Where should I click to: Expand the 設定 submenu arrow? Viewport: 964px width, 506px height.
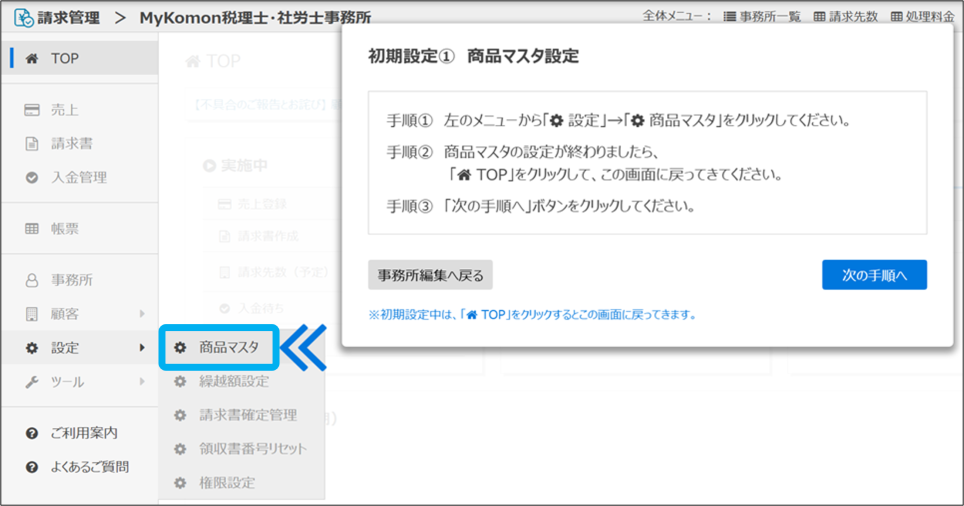click(x=142, y=348)
